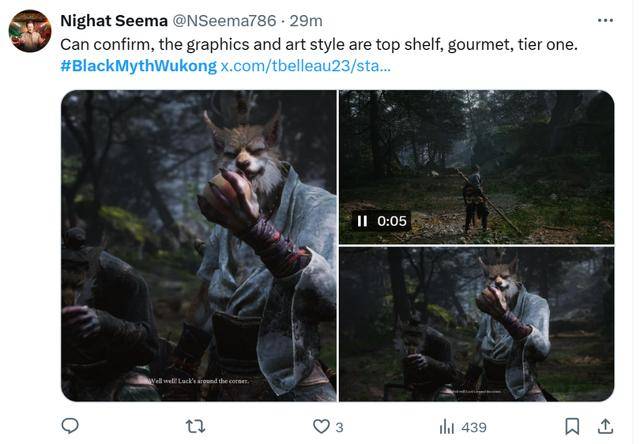Open the bottom-right wolf screenshot
Image resolution: width=640 pixels, height=444 pixels.
(x=477, y=325)
